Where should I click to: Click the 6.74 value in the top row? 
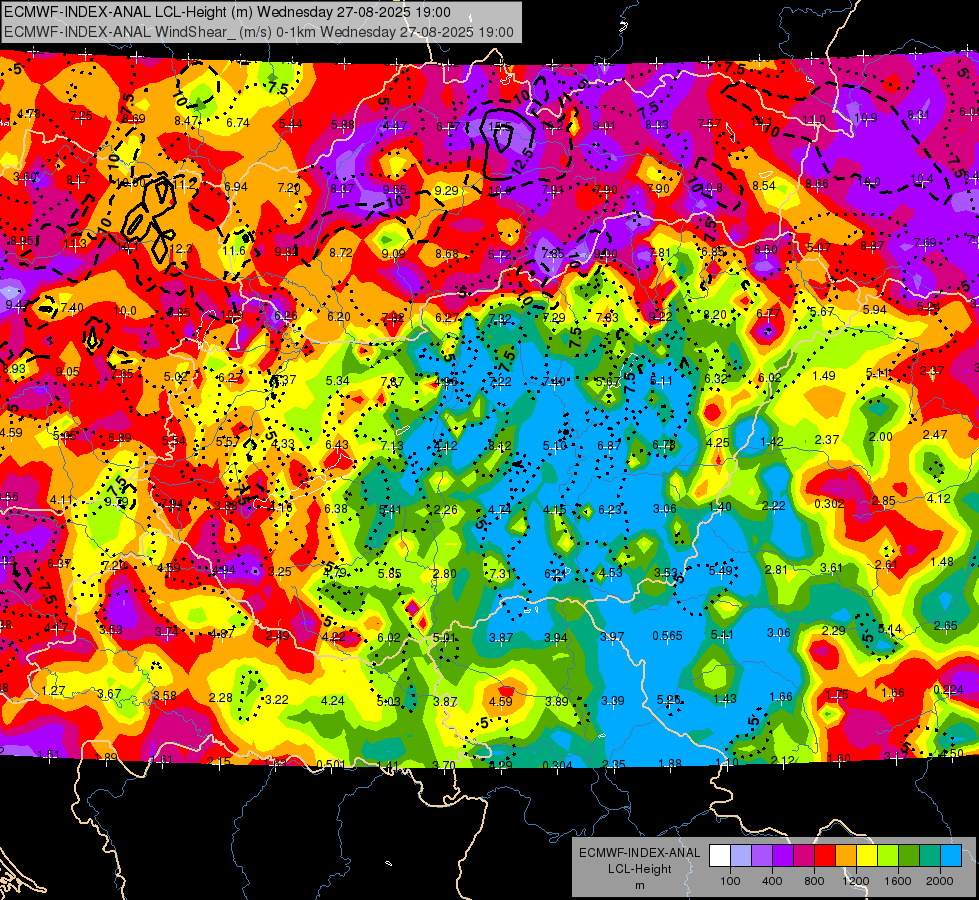click(238, 122)
